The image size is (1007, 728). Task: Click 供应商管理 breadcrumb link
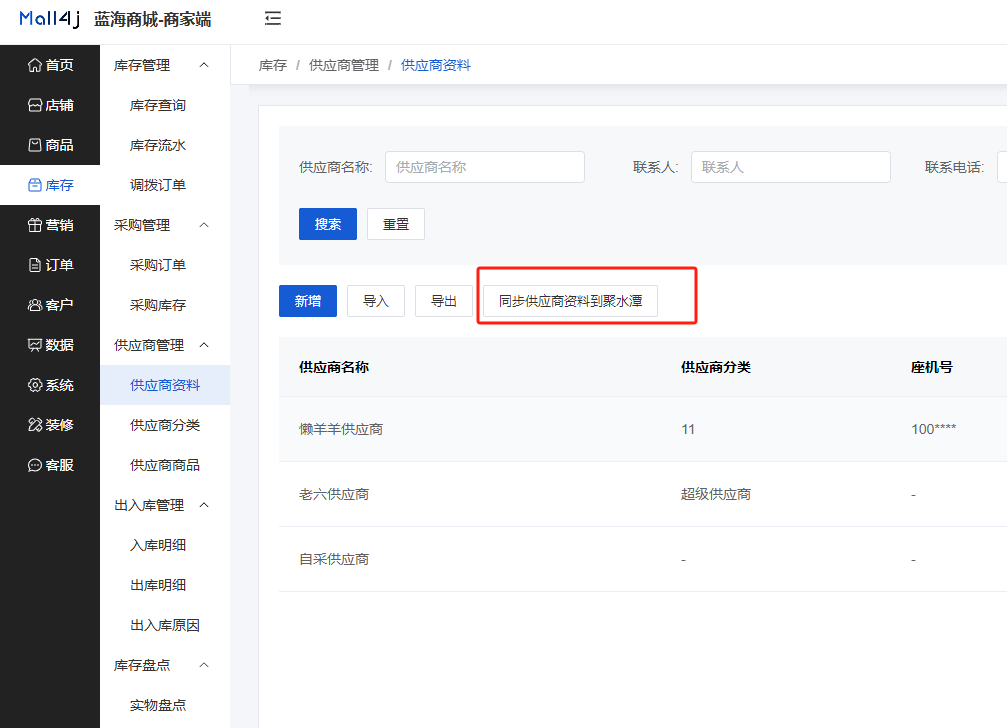coord(344,65)
